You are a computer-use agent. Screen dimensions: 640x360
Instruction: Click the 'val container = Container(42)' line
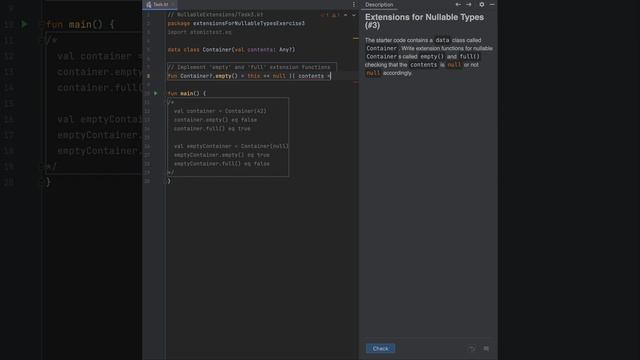pos(220,111)
